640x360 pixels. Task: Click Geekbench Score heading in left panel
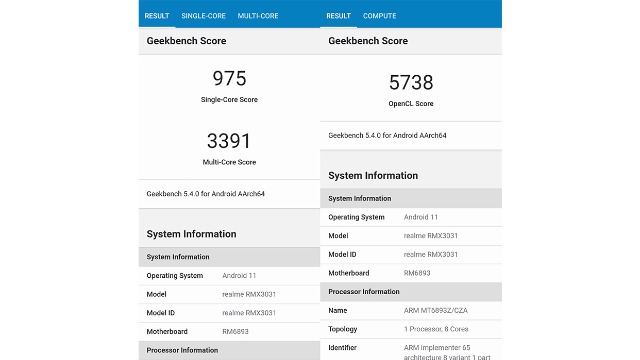(x=187, y=41)
